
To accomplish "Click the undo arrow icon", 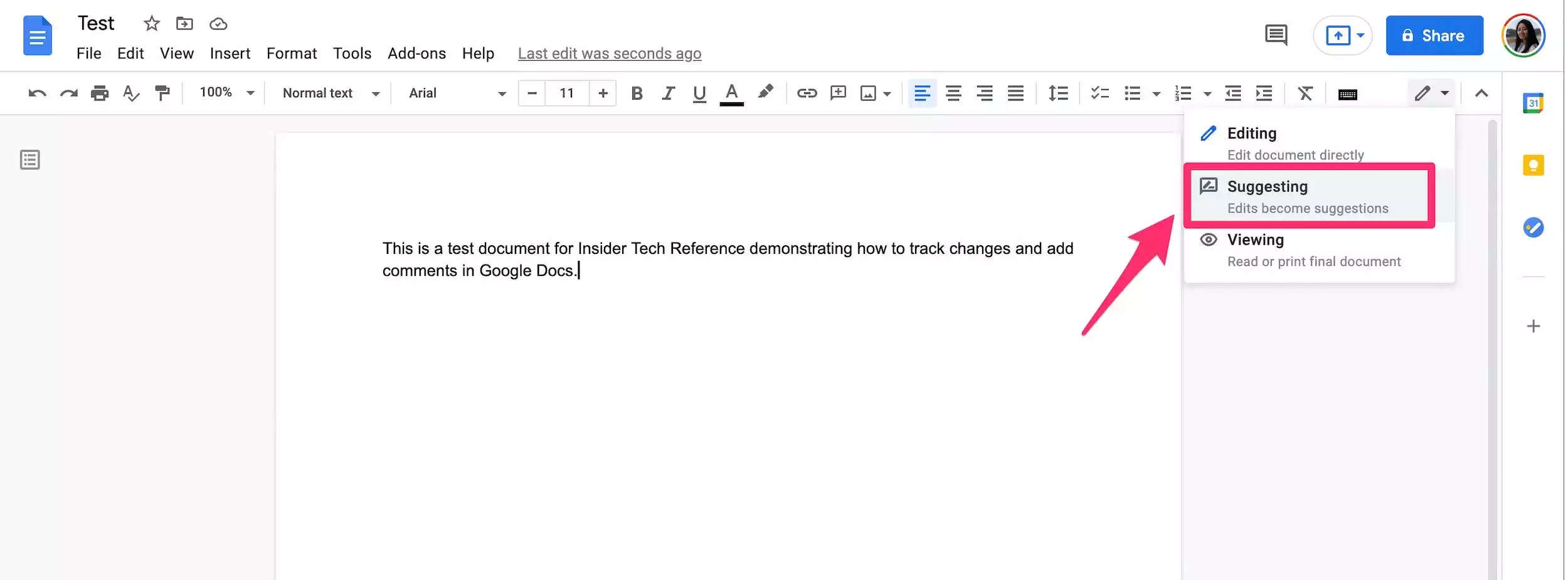I will [x=37, y=93].
